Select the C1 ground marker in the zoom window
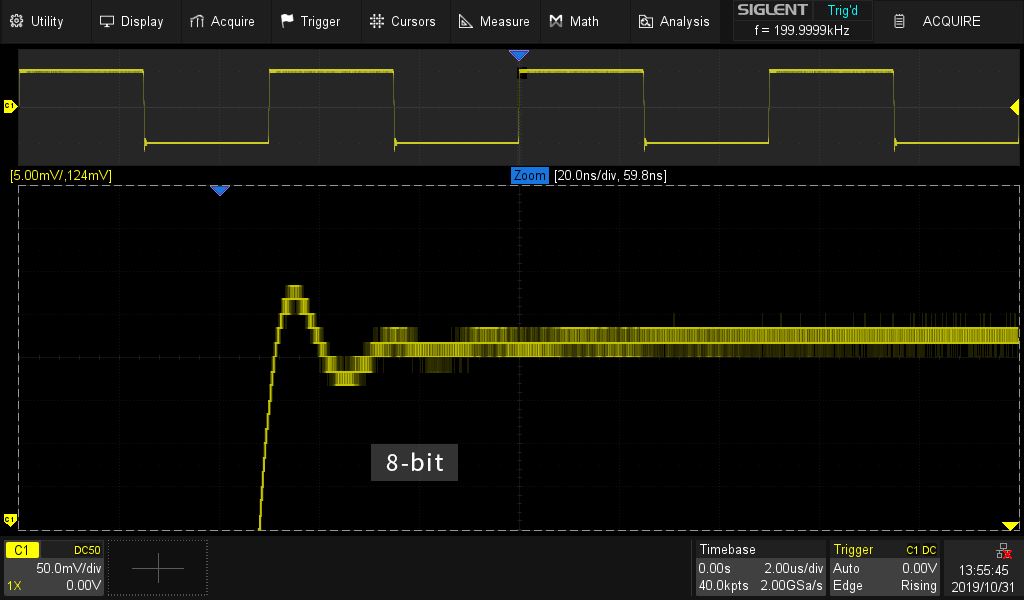Image resolution: width=1024 pixels, height=600 pixels. pyautogui.click(x=10, y=519)
